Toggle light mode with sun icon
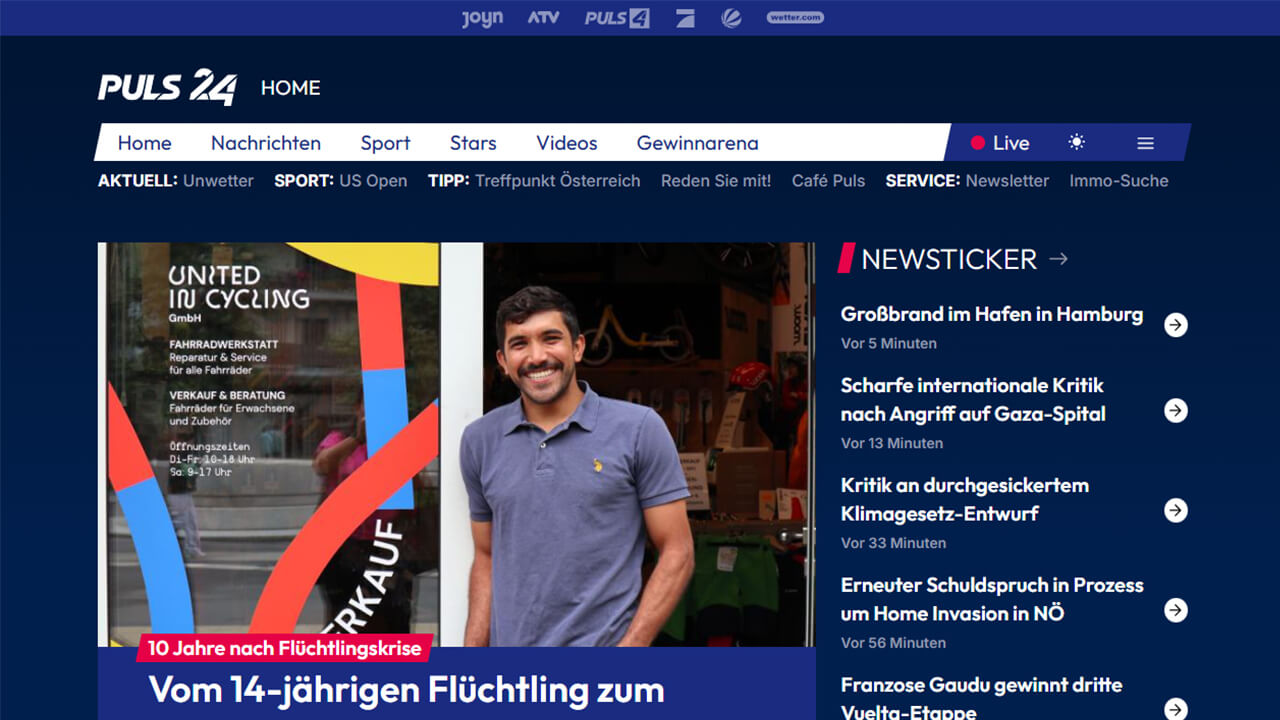 (x=1076, y=143)
